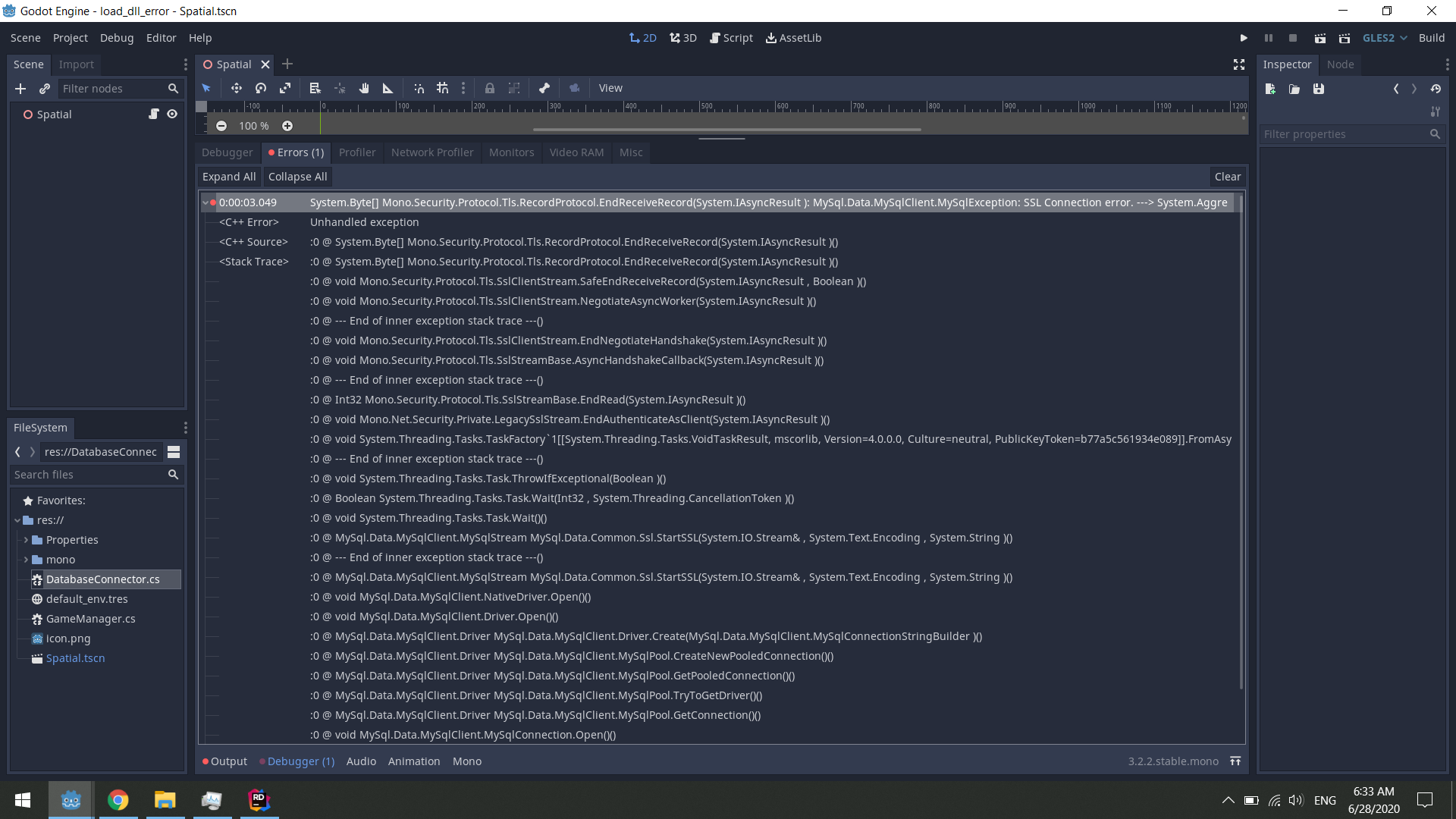Switch to the Network Profiler tab
Image resolution: width=1456 pixels, height=819 pixels.
432,152
